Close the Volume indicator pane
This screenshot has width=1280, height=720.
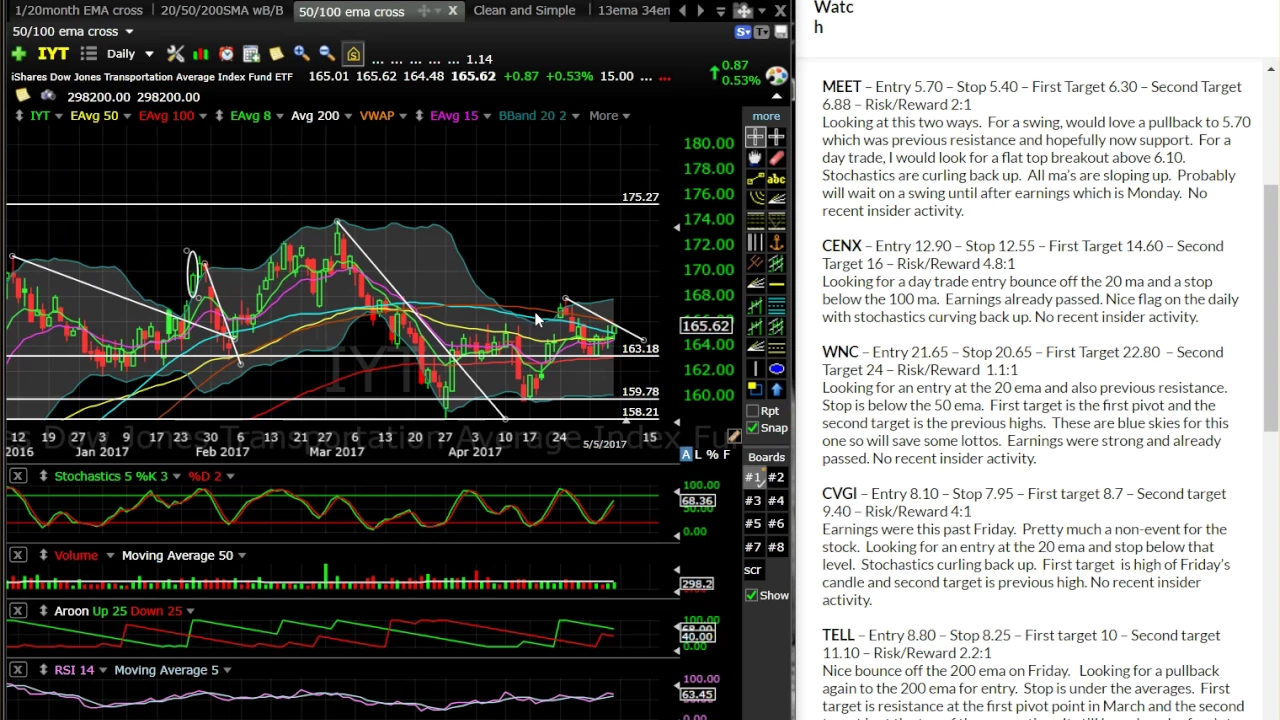pos(18,555)
